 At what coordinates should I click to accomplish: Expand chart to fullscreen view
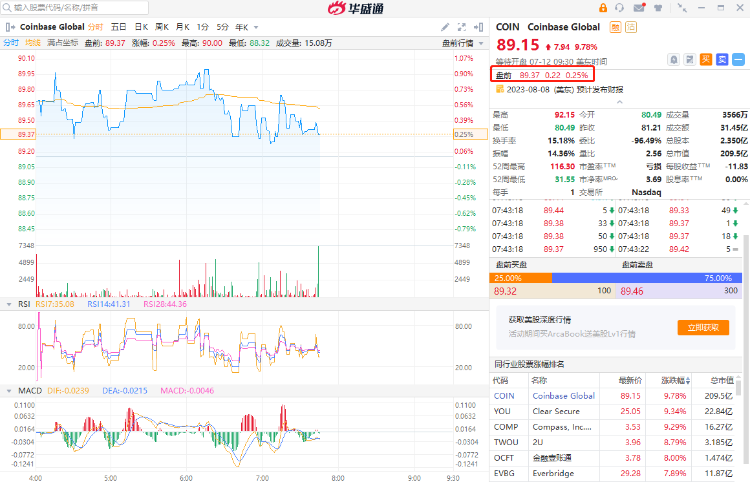point(462,27)
